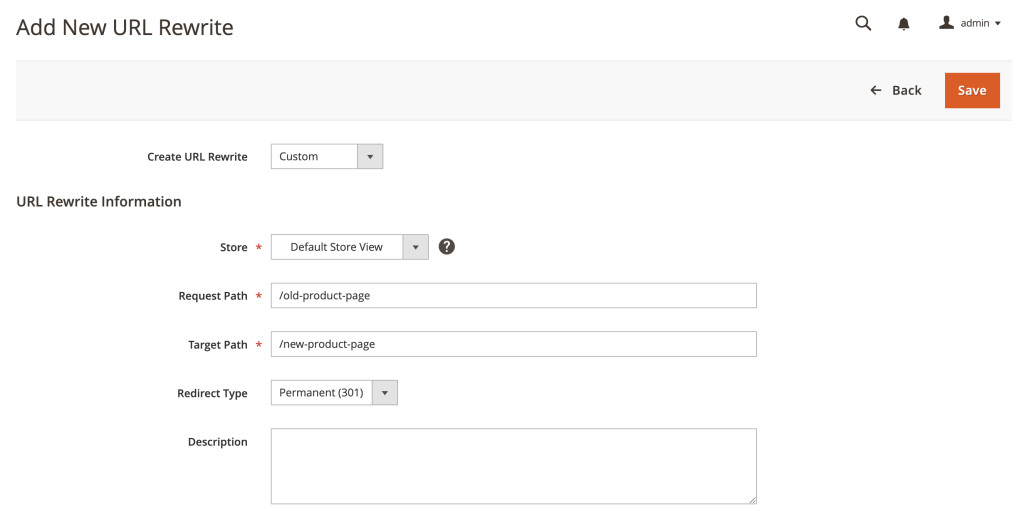1024x517 pixels.
Task: Click the Request Path field label
Action: click(213, 296)
